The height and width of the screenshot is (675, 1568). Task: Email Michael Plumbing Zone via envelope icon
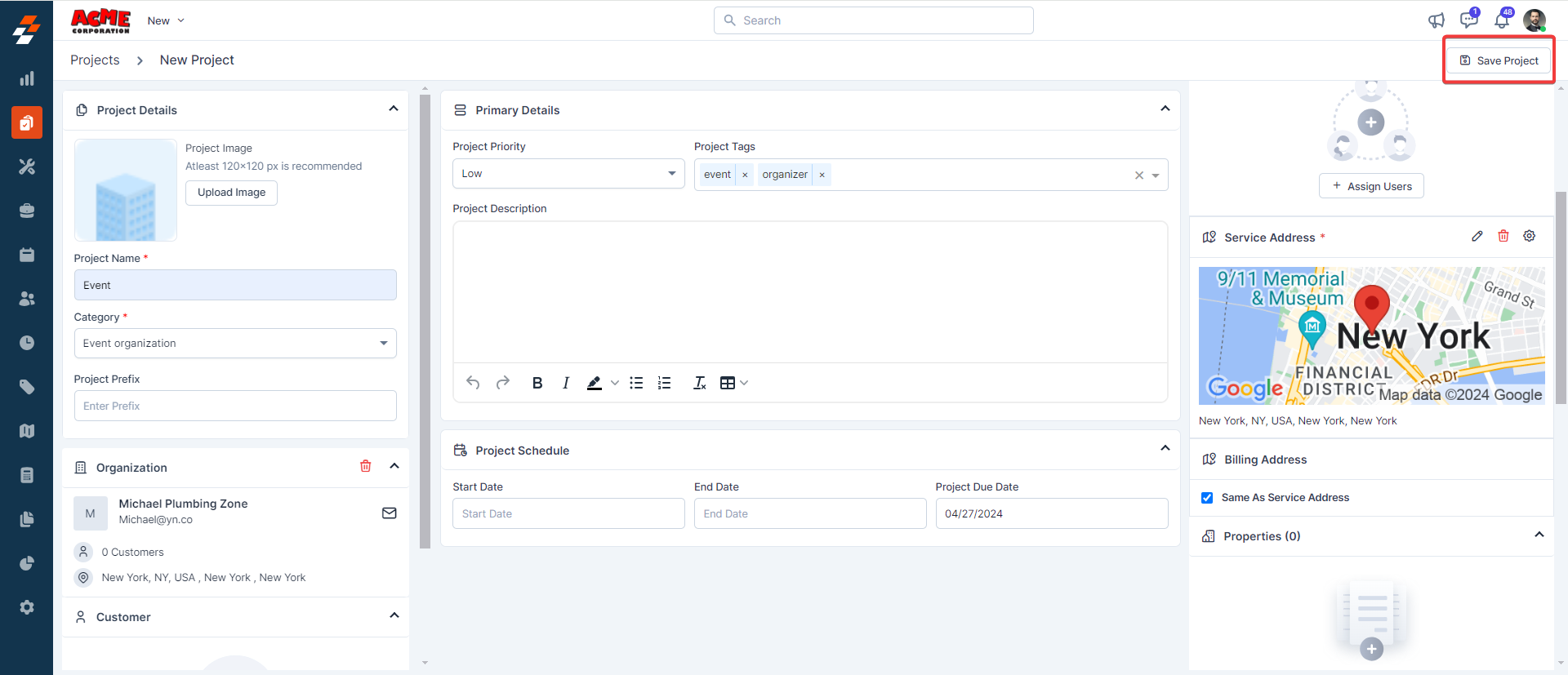pyautogui.click(x=390, y=513)
